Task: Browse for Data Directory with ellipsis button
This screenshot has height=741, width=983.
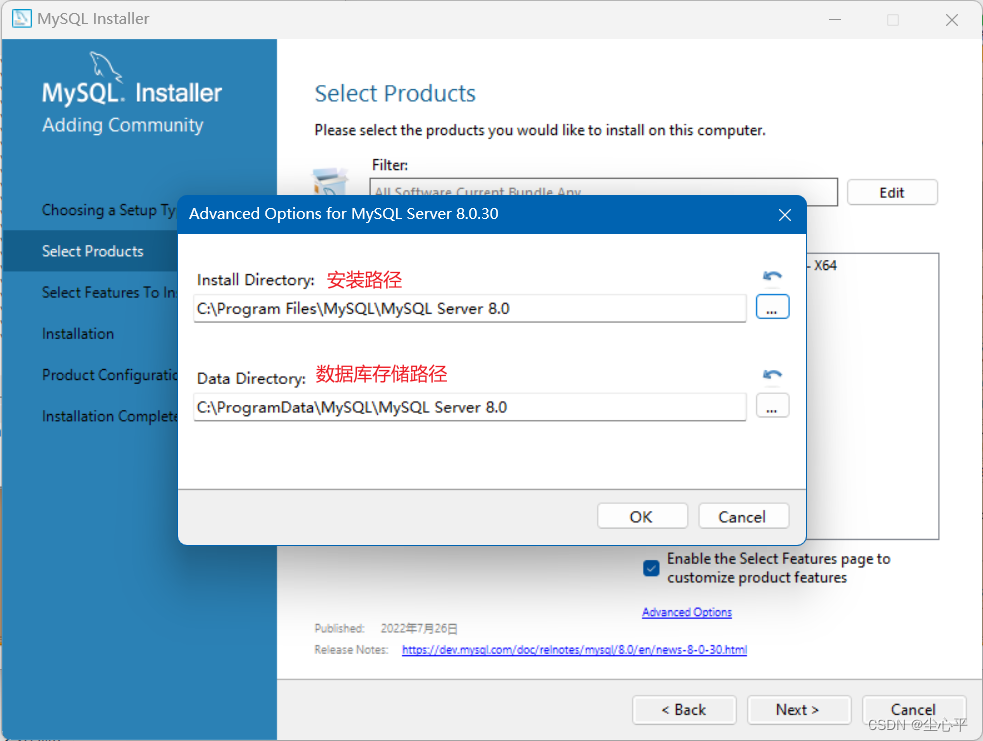Action: pos(772,406)
